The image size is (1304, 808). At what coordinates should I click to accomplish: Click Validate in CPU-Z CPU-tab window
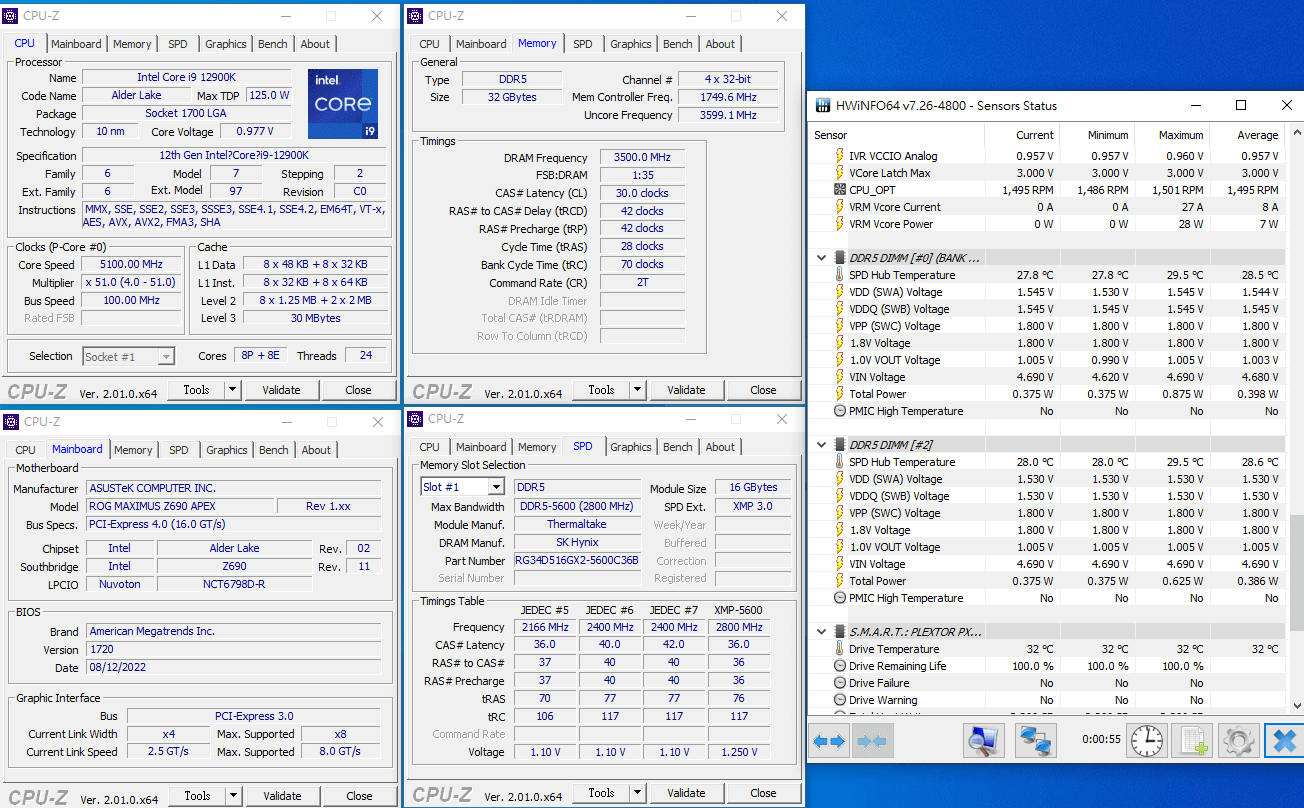tap(281, 390)
